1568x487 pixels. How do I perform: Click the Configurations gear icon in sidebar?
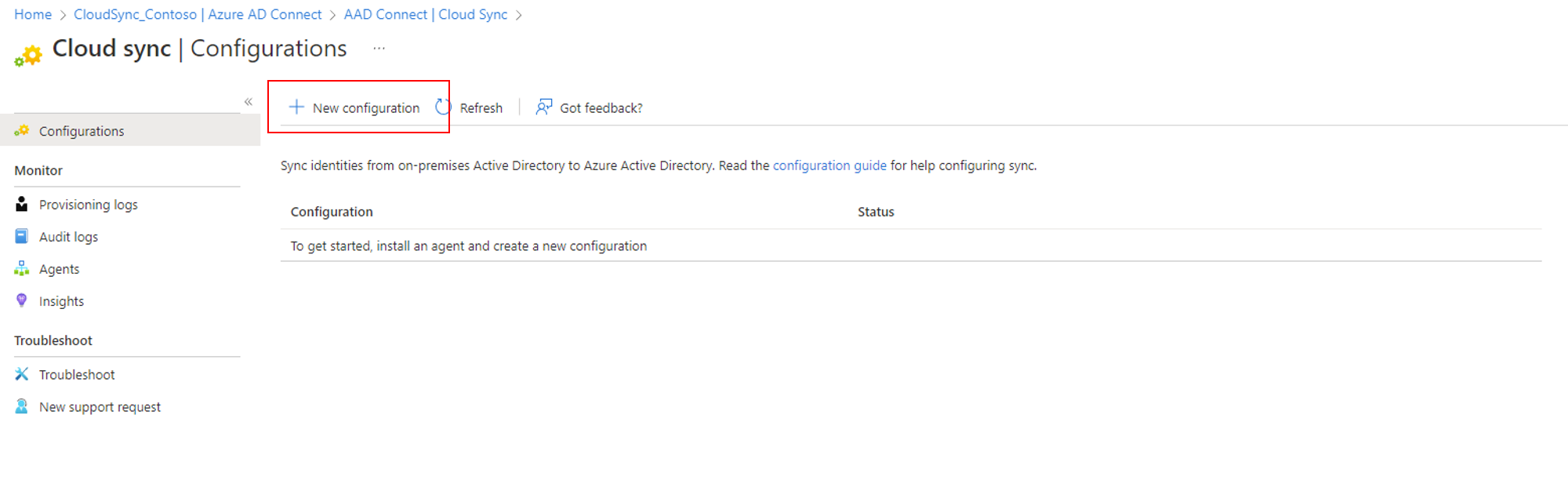[x=22, y=131]
